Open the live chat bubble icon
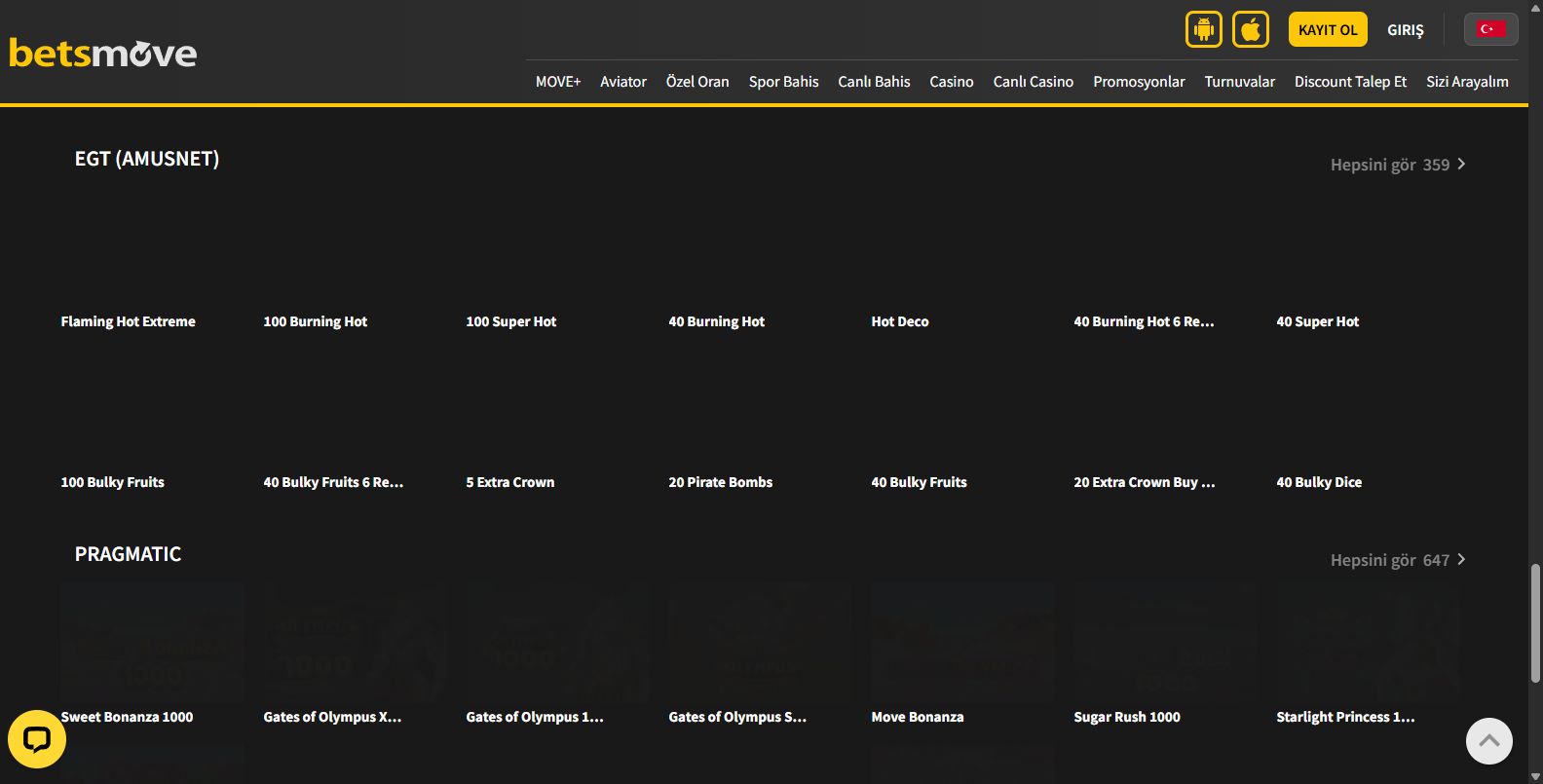This screenshot has height=784, width=1543. 37,739
